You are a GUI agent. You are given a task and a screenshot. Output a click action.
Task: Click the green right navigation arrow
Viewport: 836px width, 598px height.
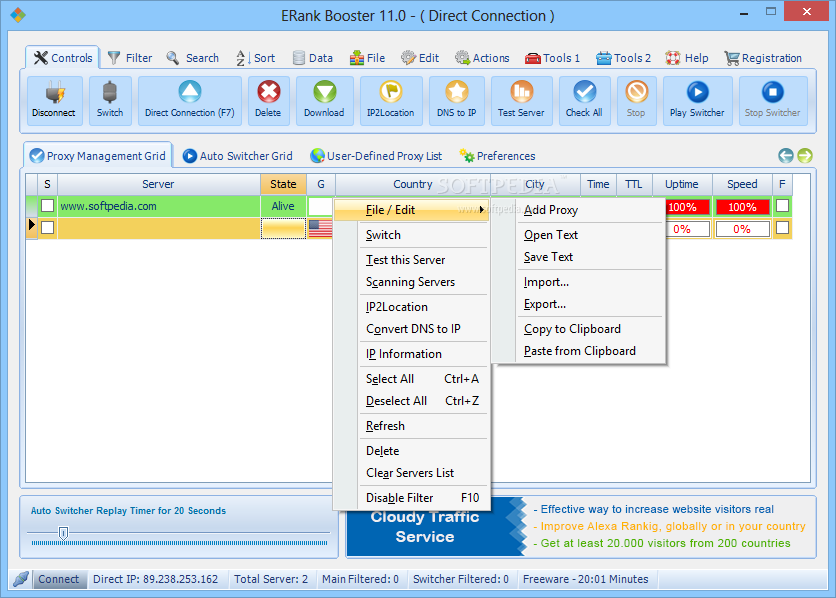[x=805, y=156]
